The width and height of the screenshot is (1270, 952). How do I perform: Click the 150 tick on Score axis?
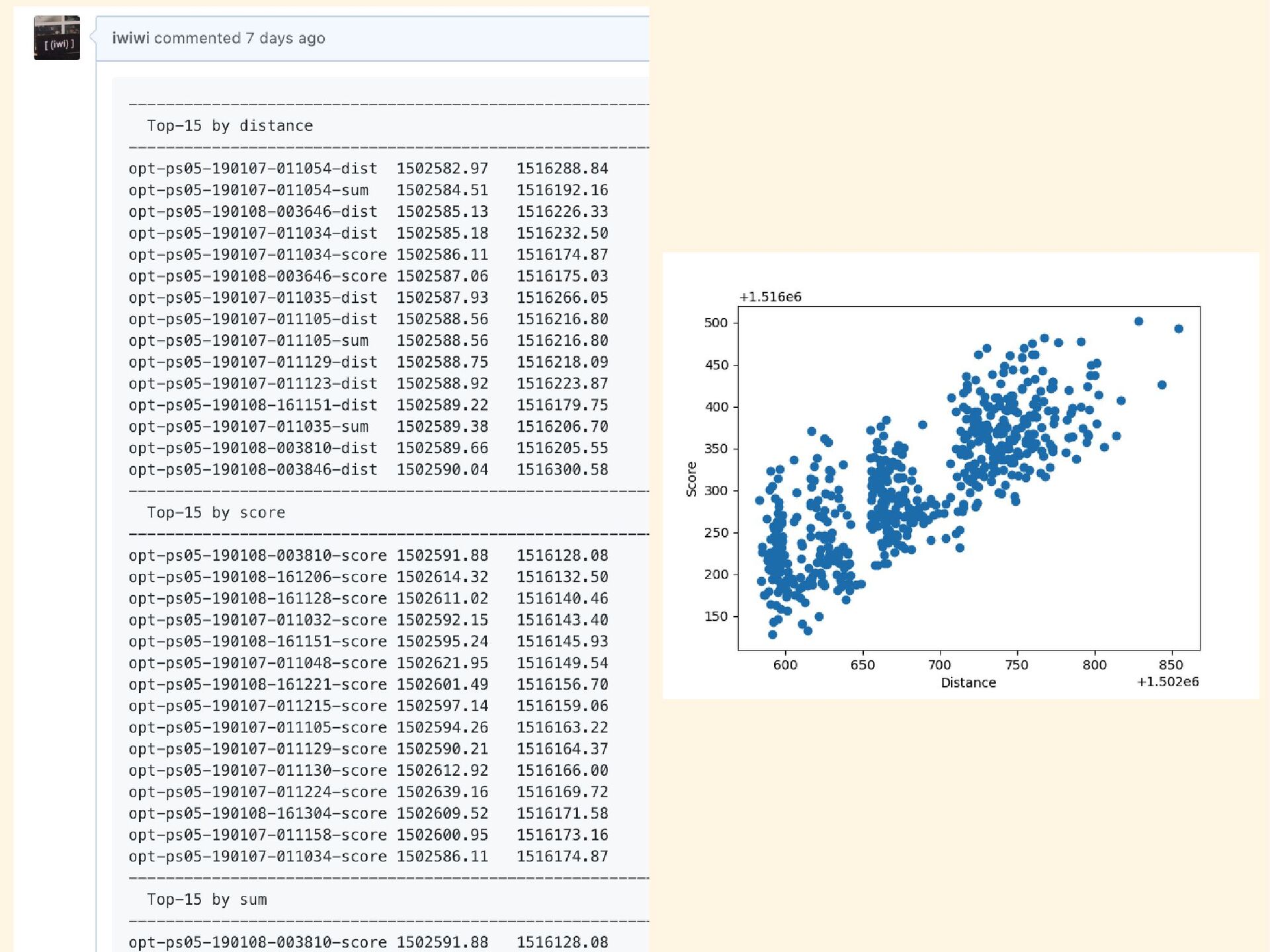[716, 616]
